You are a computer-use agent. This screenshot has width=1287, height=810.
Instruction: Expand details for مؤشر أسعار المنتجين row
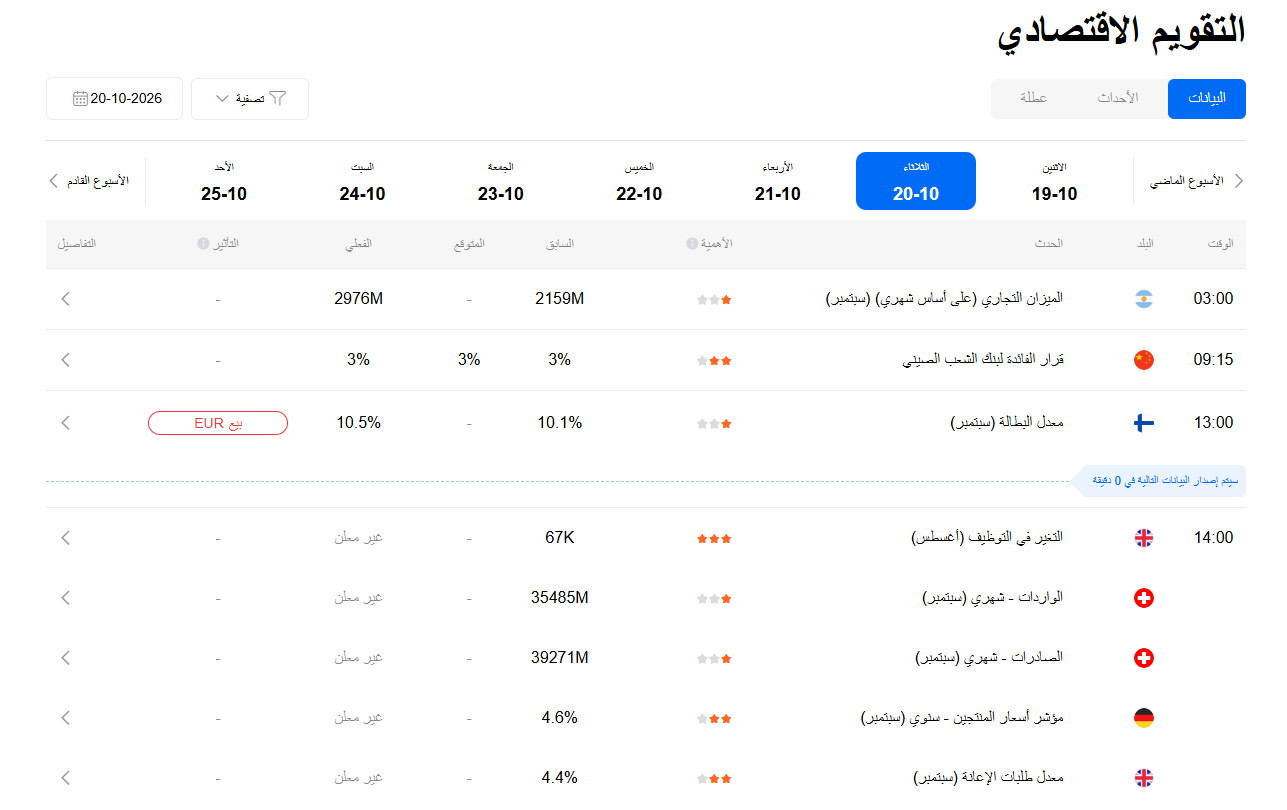[x=66, y=718]
